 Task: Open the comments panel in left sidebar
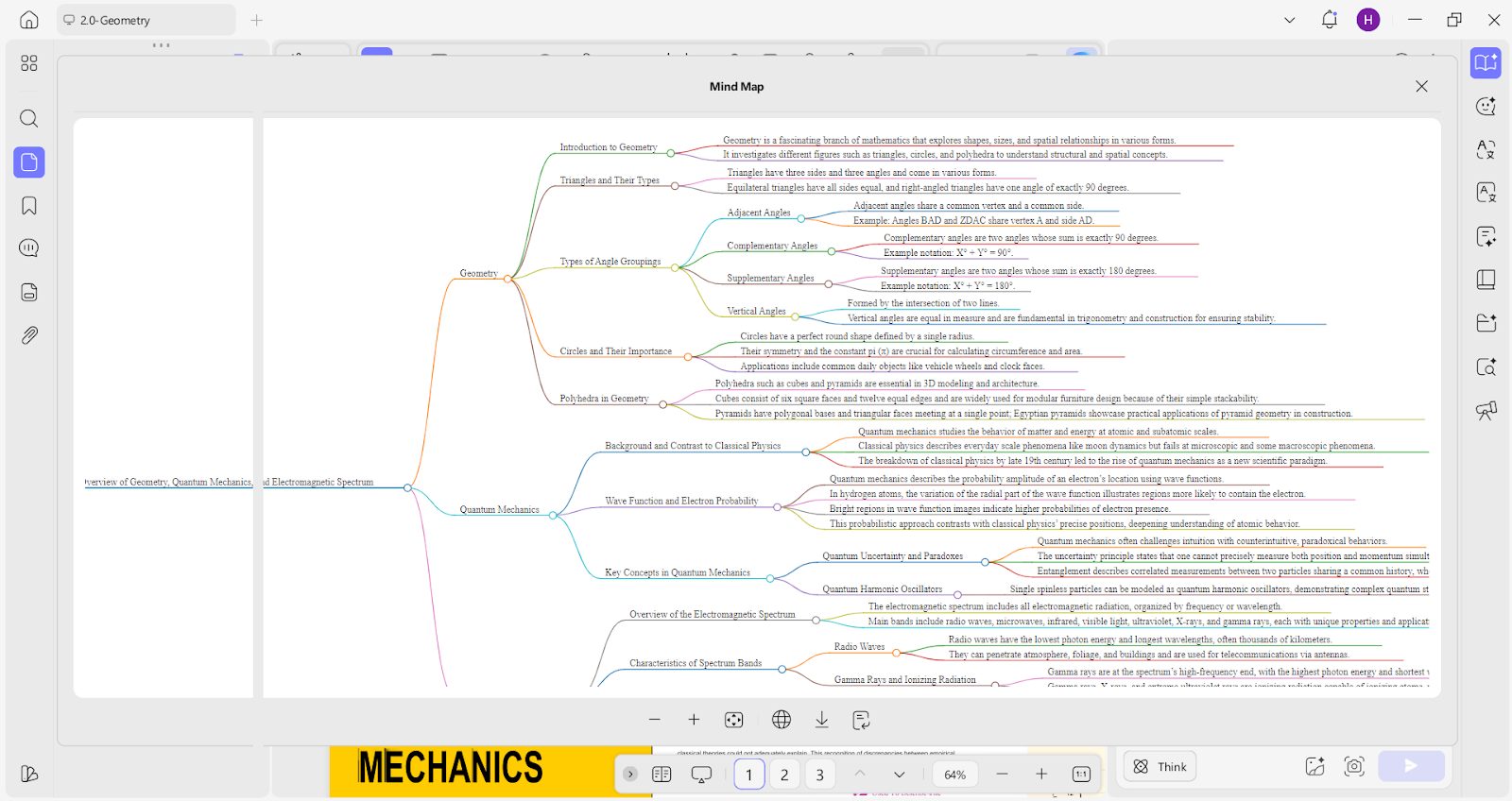click(29, 248)
